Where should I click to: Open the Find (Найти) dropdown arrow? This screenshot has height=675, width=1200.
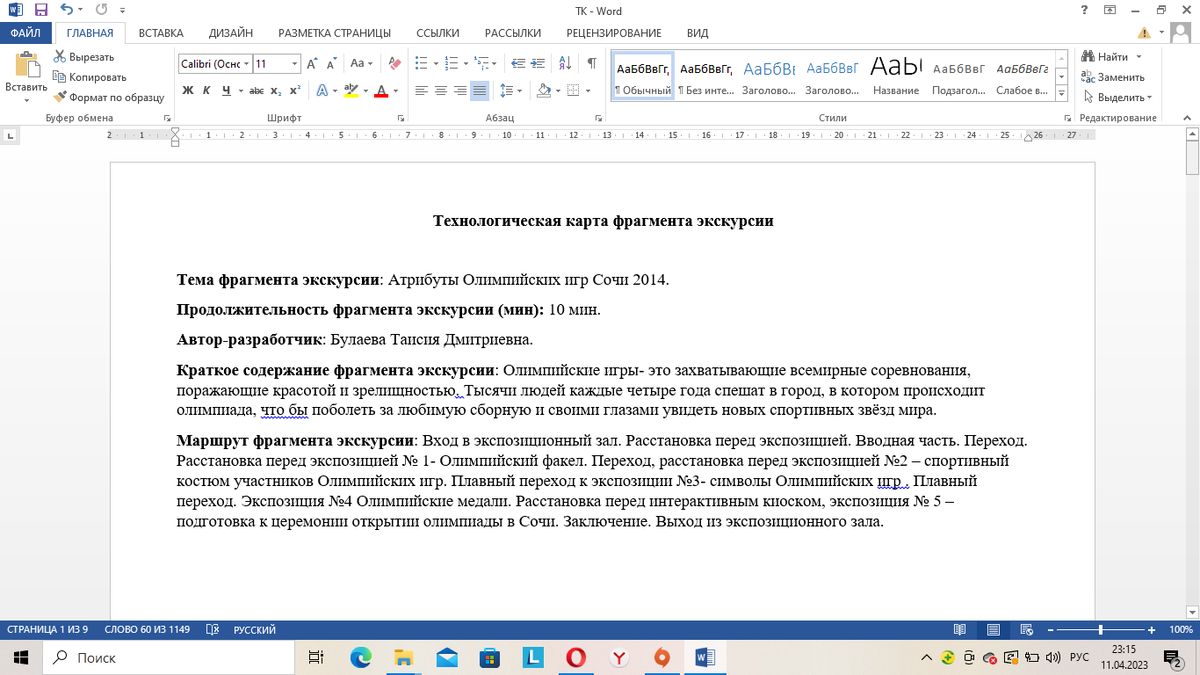pyautogui.click(x=1139, y=57)
